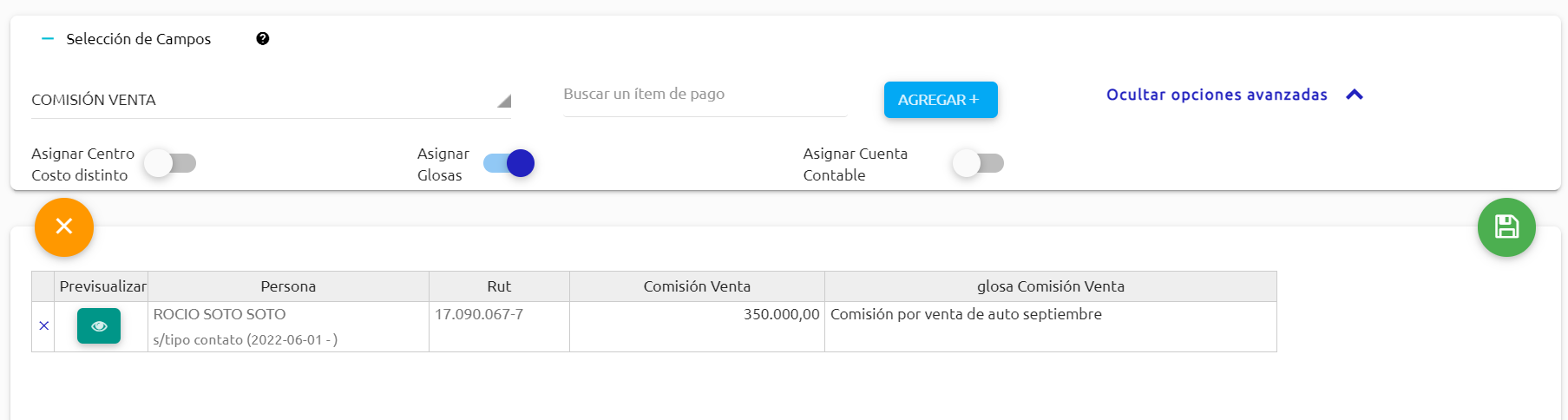Click the Persona column header
The width and height of the screenshot is (1568, 420).
point(288,286)
